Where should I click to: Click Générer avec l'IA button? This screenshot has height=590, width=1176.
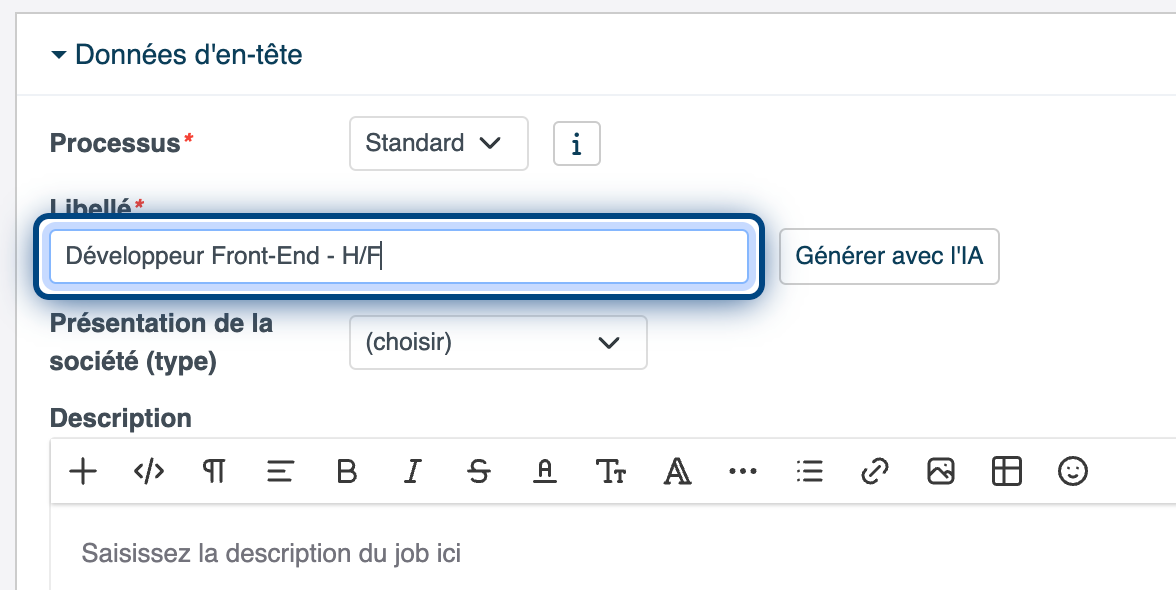coord(889,256)
